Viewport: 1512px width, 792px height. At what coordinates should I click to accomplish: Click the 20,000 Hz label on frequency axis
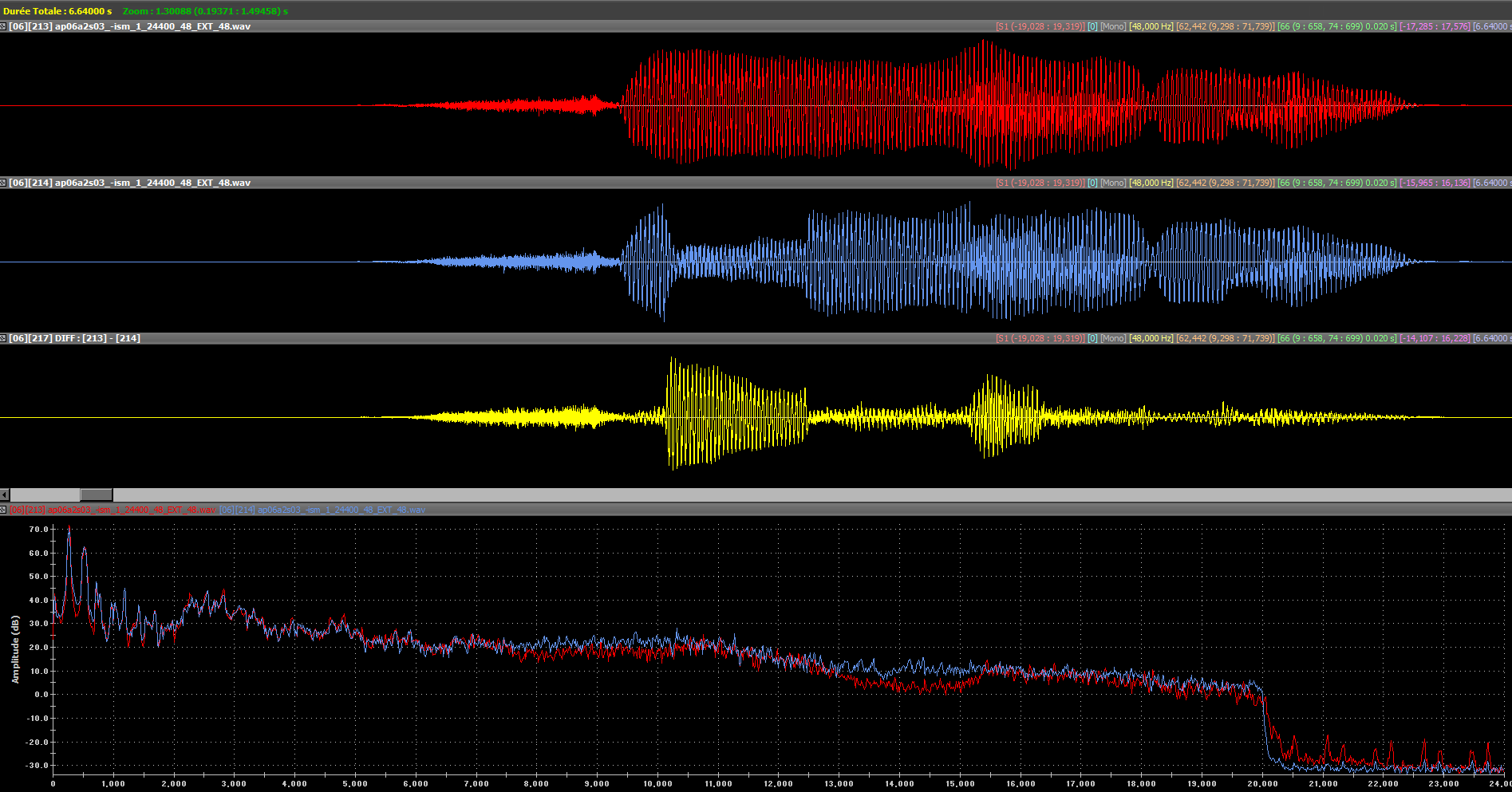(1262, 783)
